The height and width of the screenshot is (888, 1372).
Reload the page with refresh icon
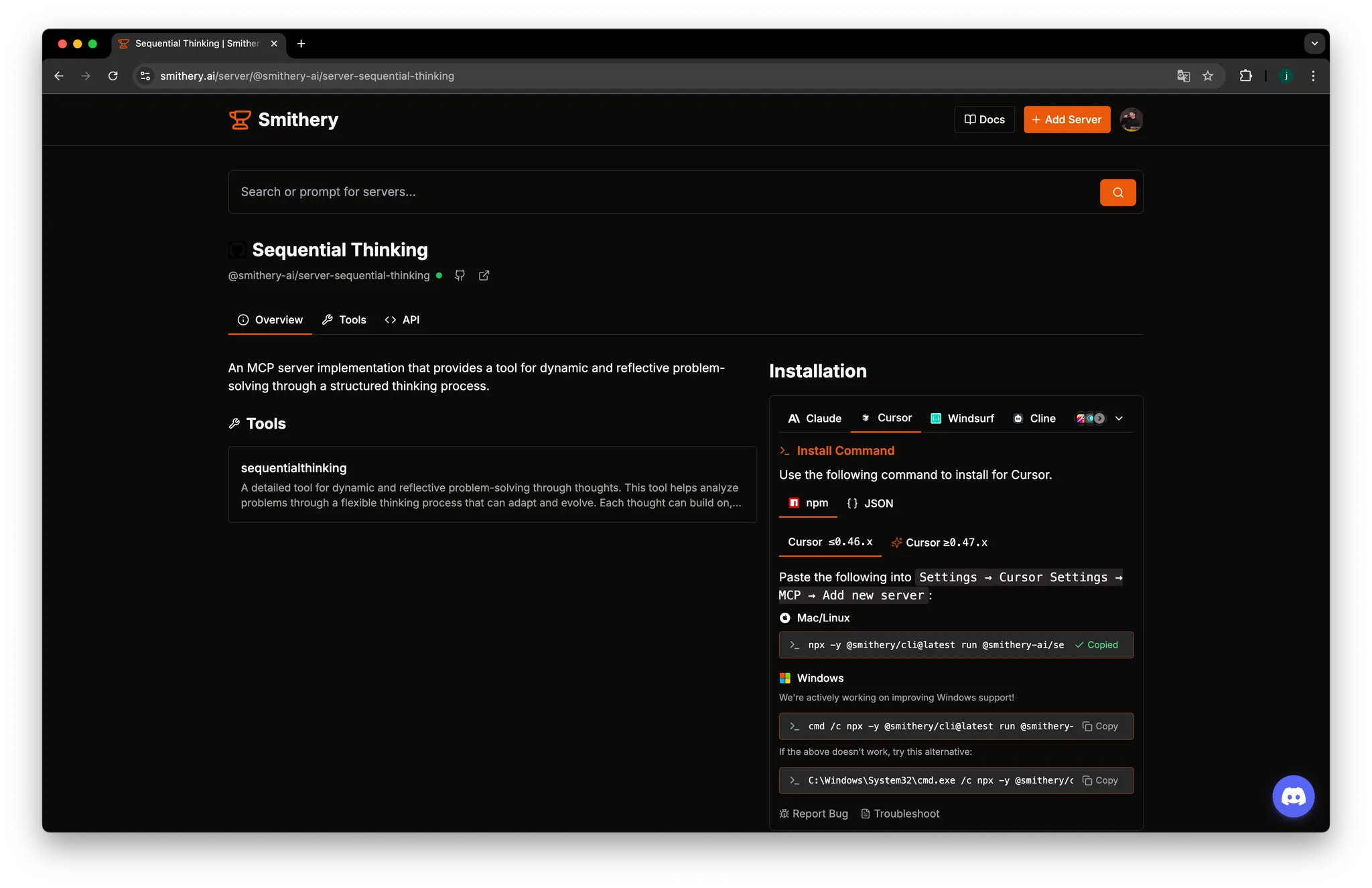point(113,76)
